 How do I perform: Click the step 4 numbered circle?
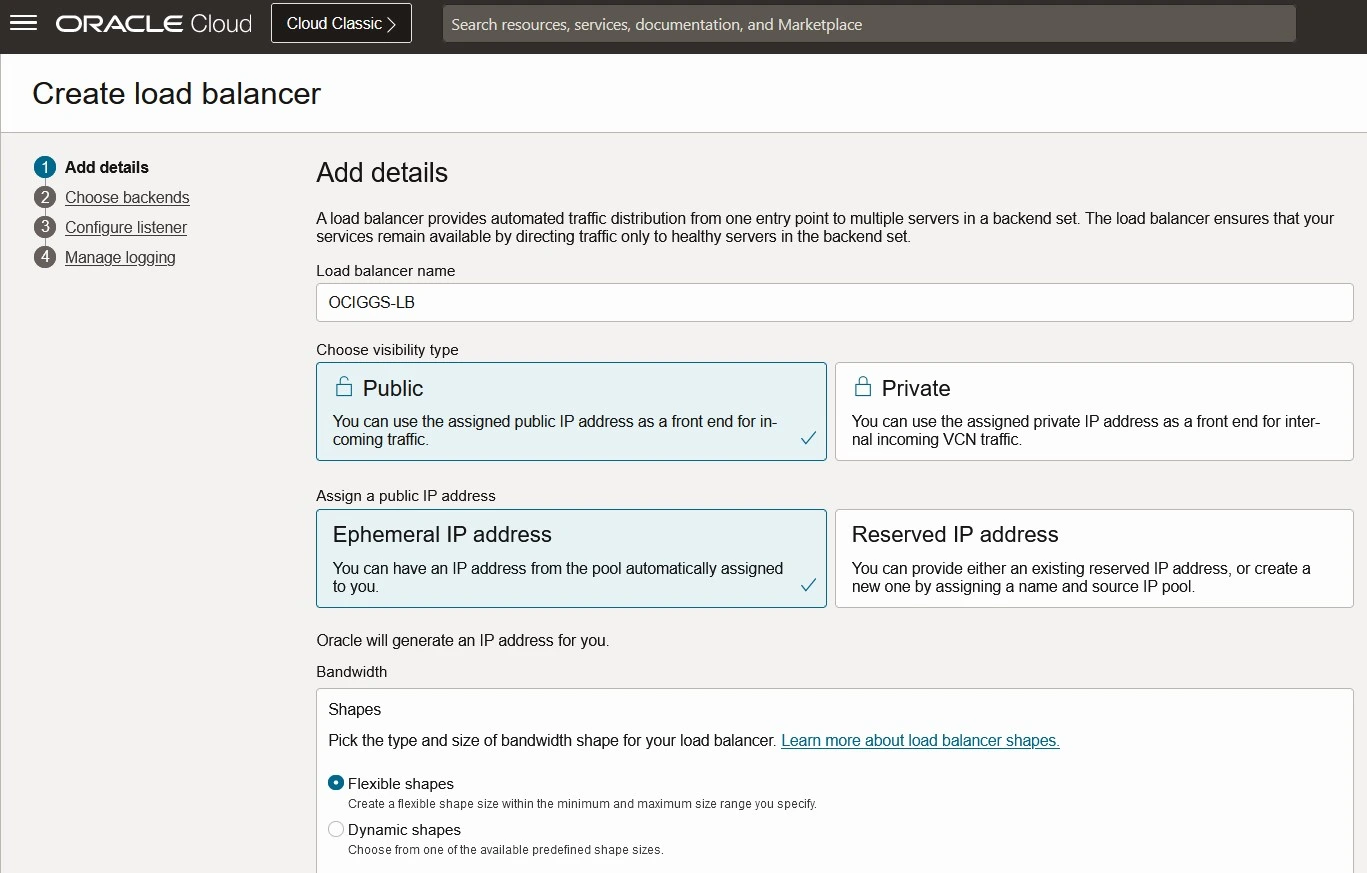[44, 257]
